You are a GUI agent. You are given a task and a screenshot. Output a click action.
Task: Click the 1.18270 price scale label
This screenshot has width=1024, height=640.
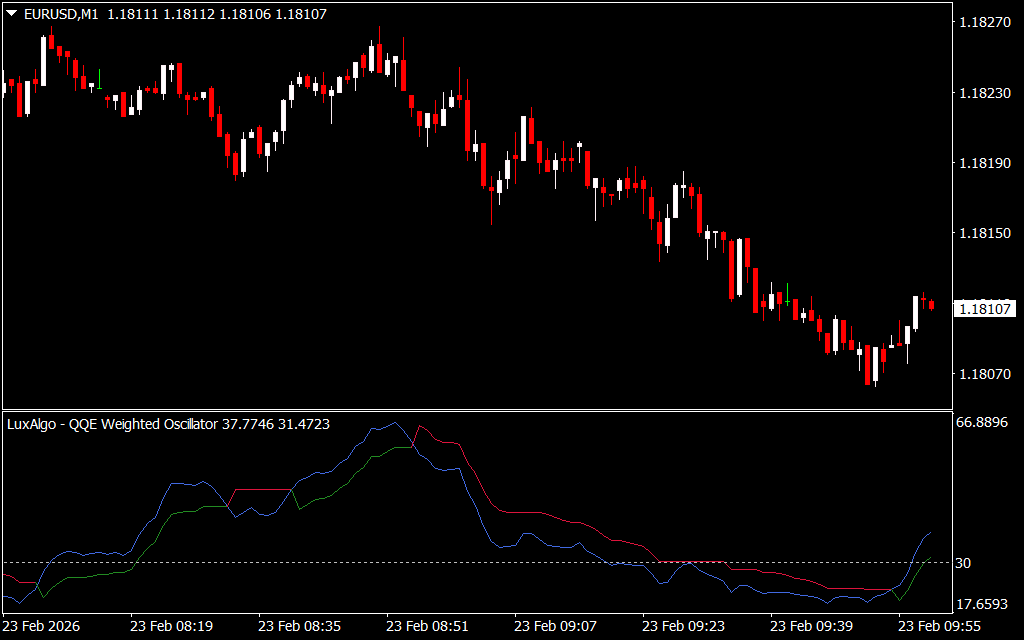pyautogui.click(x=984, y=22)
